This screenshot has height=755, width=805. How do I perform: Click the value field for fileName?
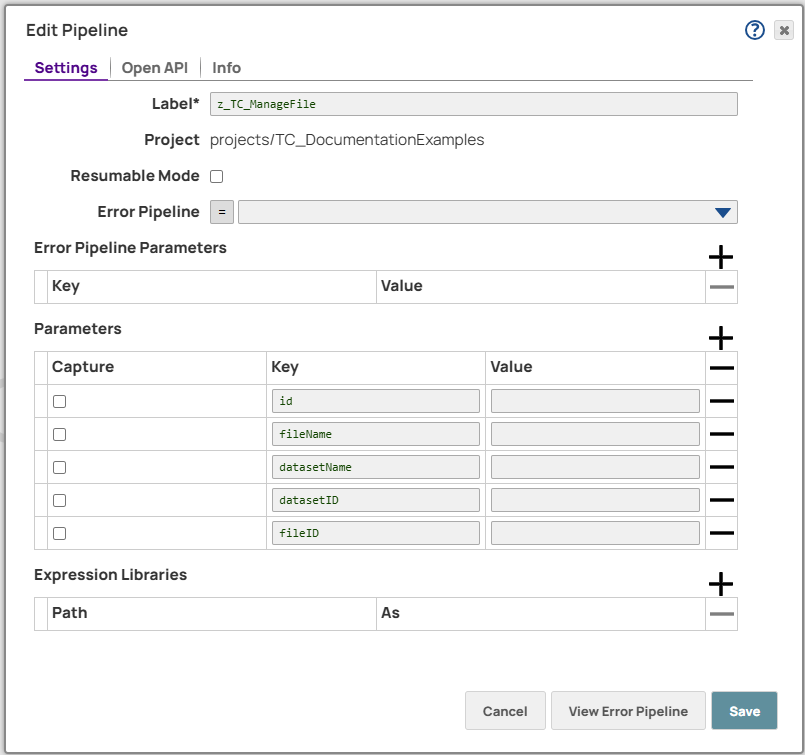click(x=595, y=434)
